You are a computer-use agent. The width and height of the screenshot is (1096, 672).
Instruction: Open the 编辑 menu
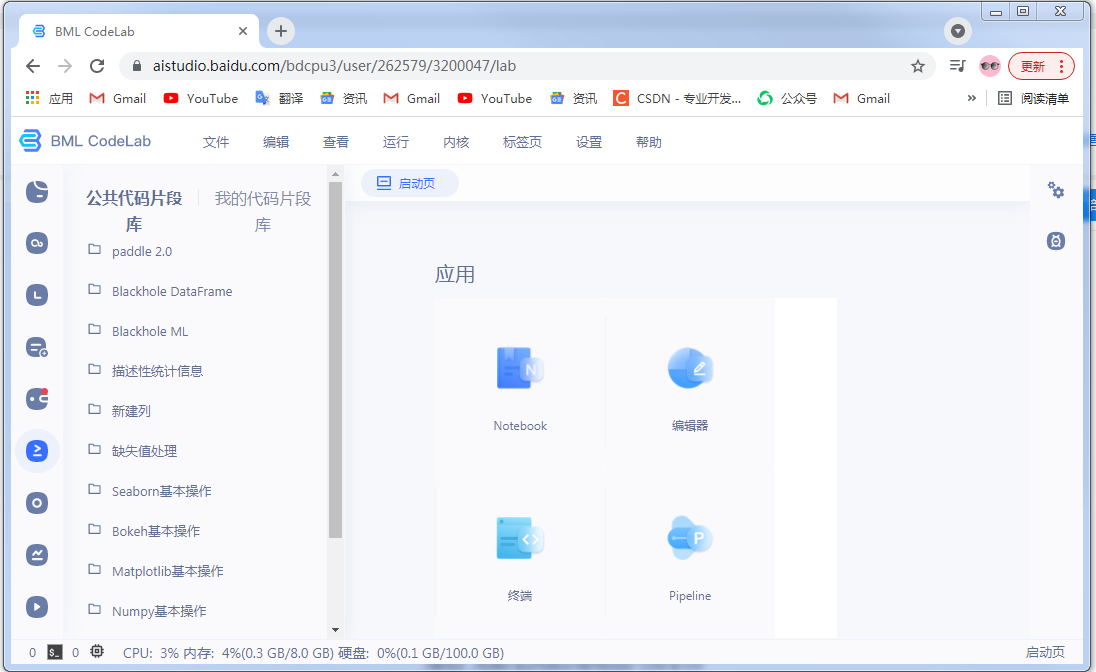[276, 142]
